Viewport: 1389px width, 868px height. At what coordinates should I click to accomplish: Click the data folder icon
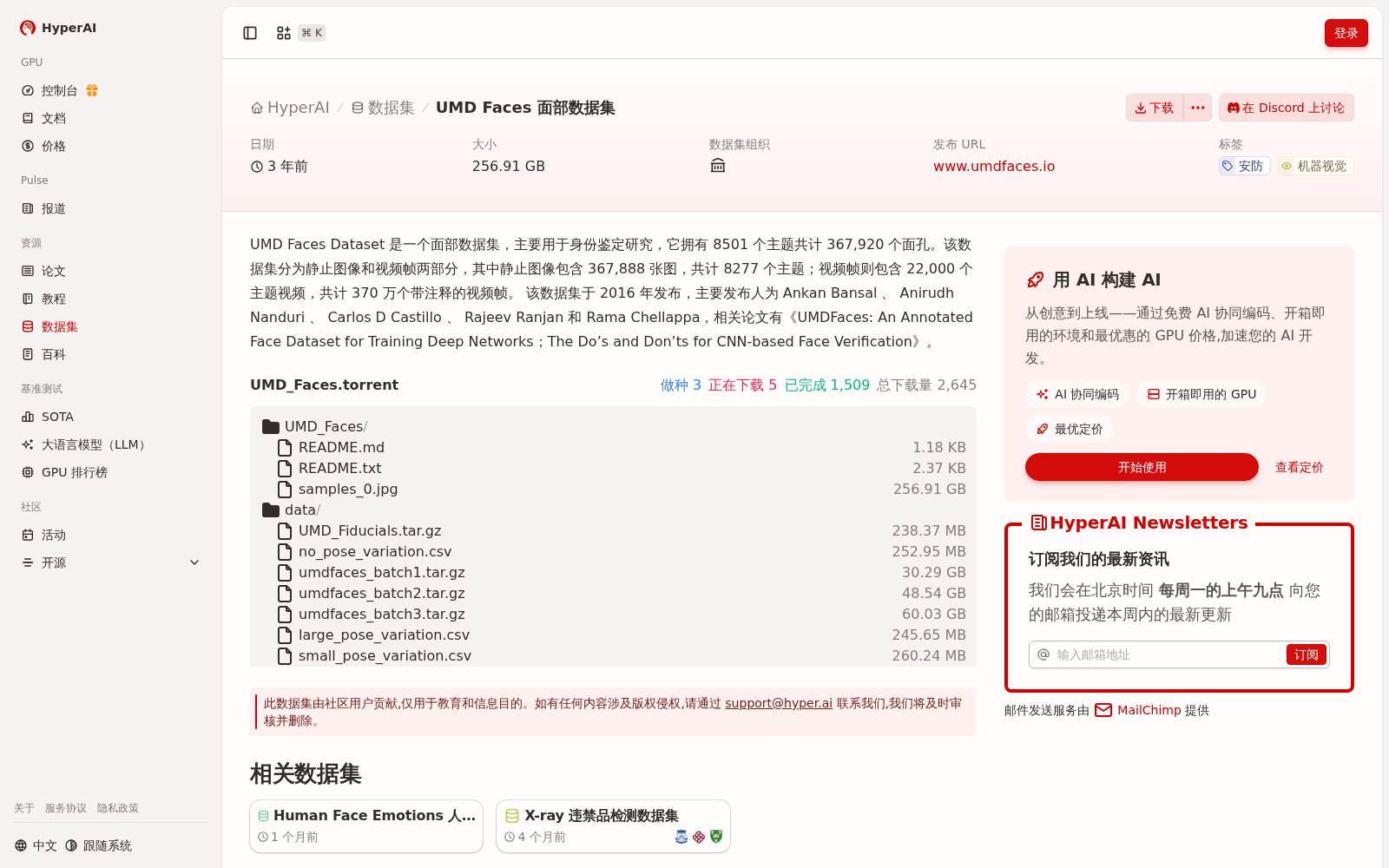point(271,510)
